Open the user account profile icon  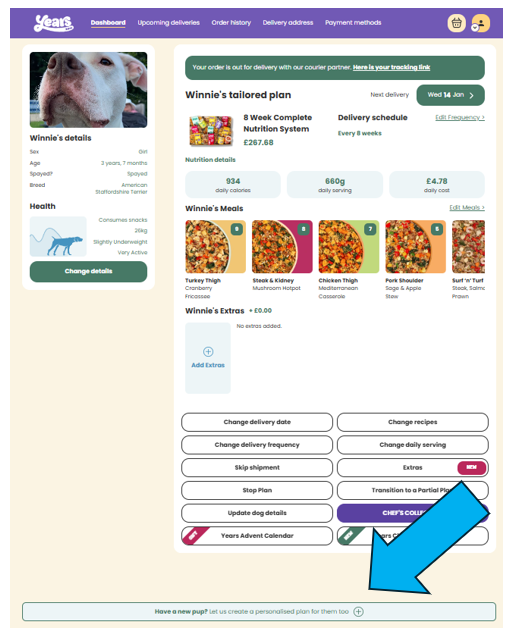pyautogui.click(x=481, y=23)
